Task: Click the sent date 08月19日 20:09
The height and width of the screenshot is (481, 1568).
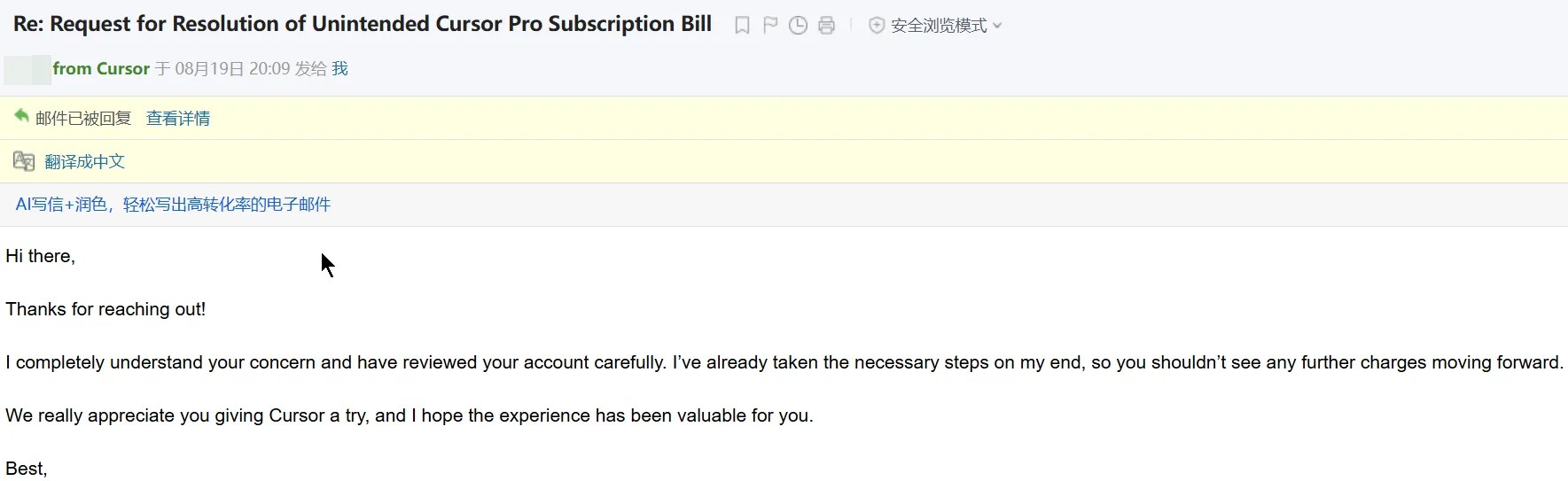Action: 232,69
